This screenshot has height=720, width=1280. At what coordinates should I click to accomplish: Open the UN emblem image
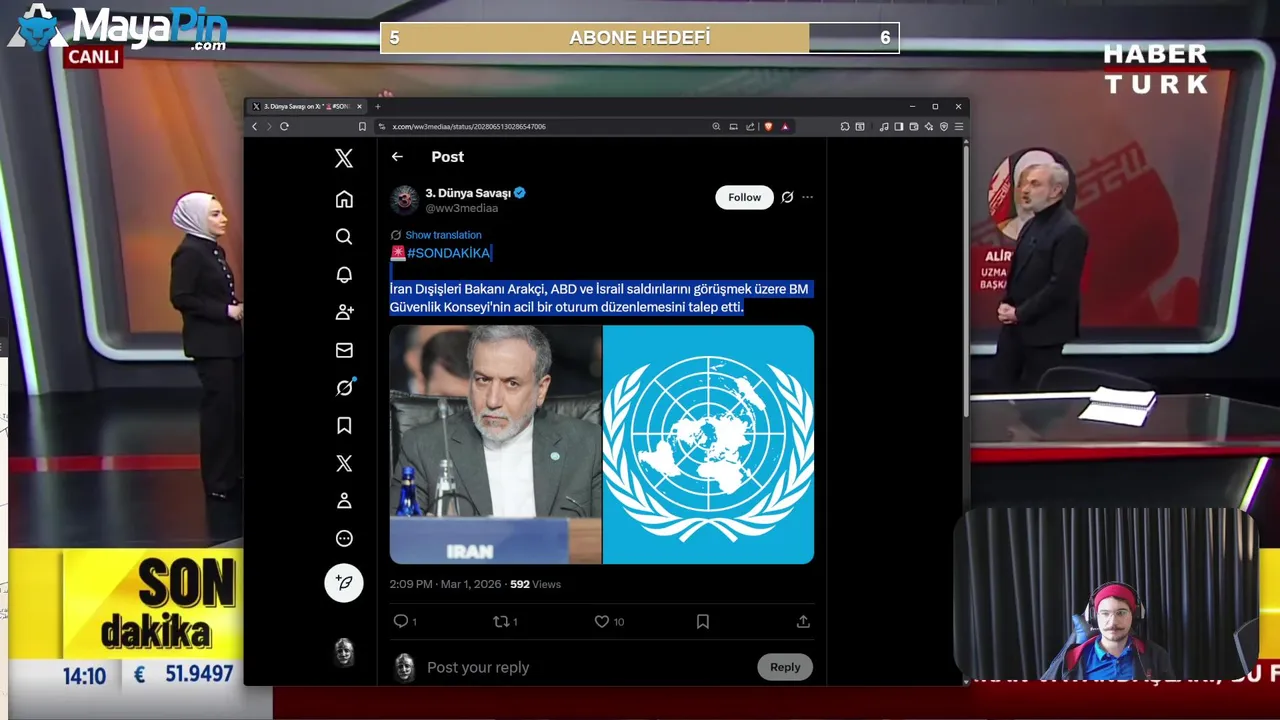708,445
